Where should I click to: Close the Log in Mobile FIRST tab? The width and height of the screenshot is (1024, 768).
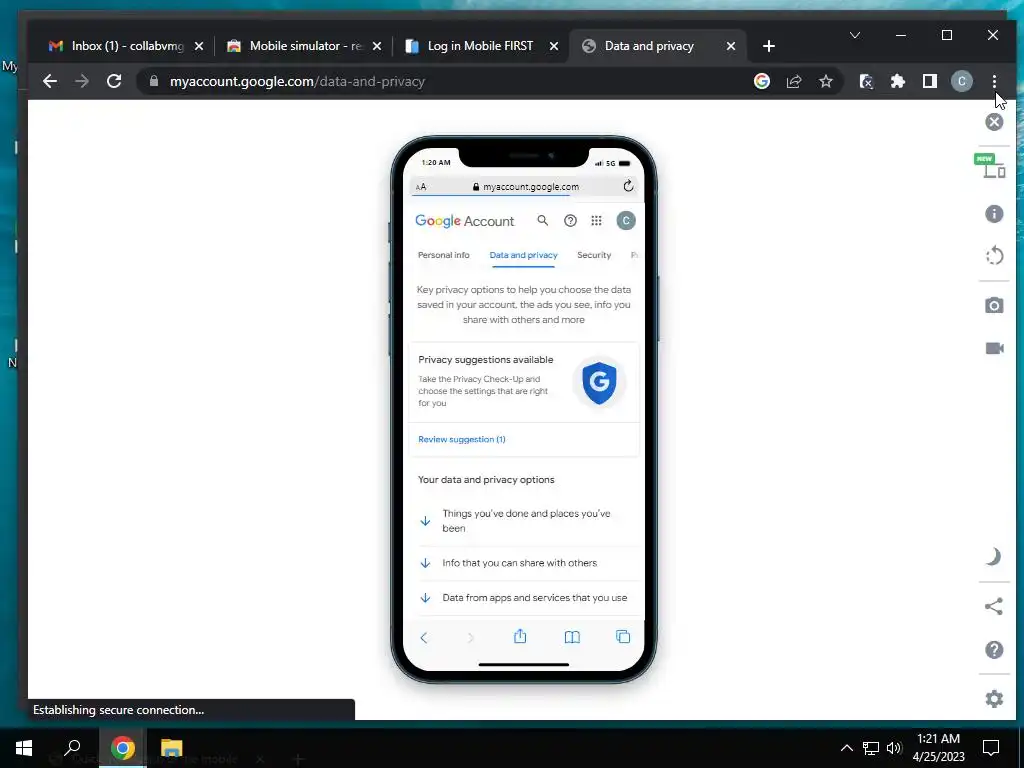click(x=554, y=46)
